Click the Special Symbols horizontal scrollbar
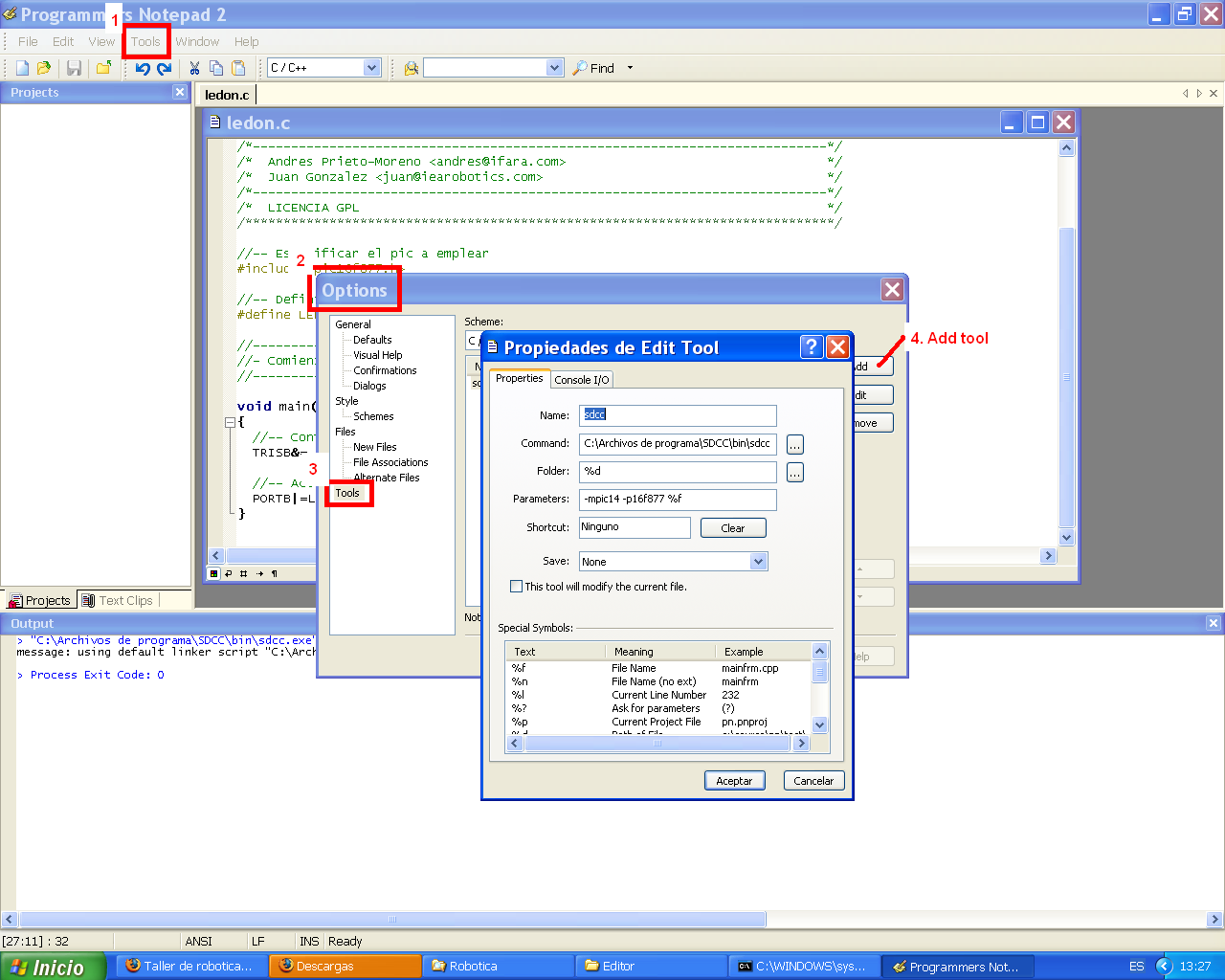Viewport: 1225px width, 980px height. 657,744
